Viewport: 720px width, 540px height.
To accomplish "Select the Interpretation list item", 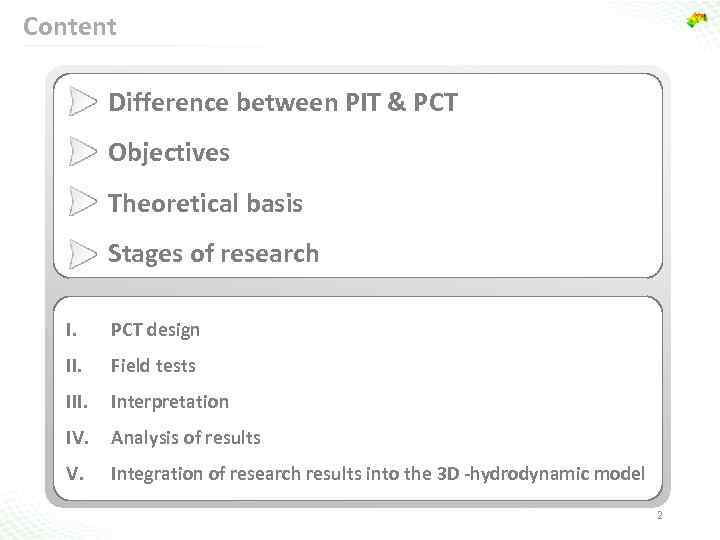I will (x=169, y=402).
